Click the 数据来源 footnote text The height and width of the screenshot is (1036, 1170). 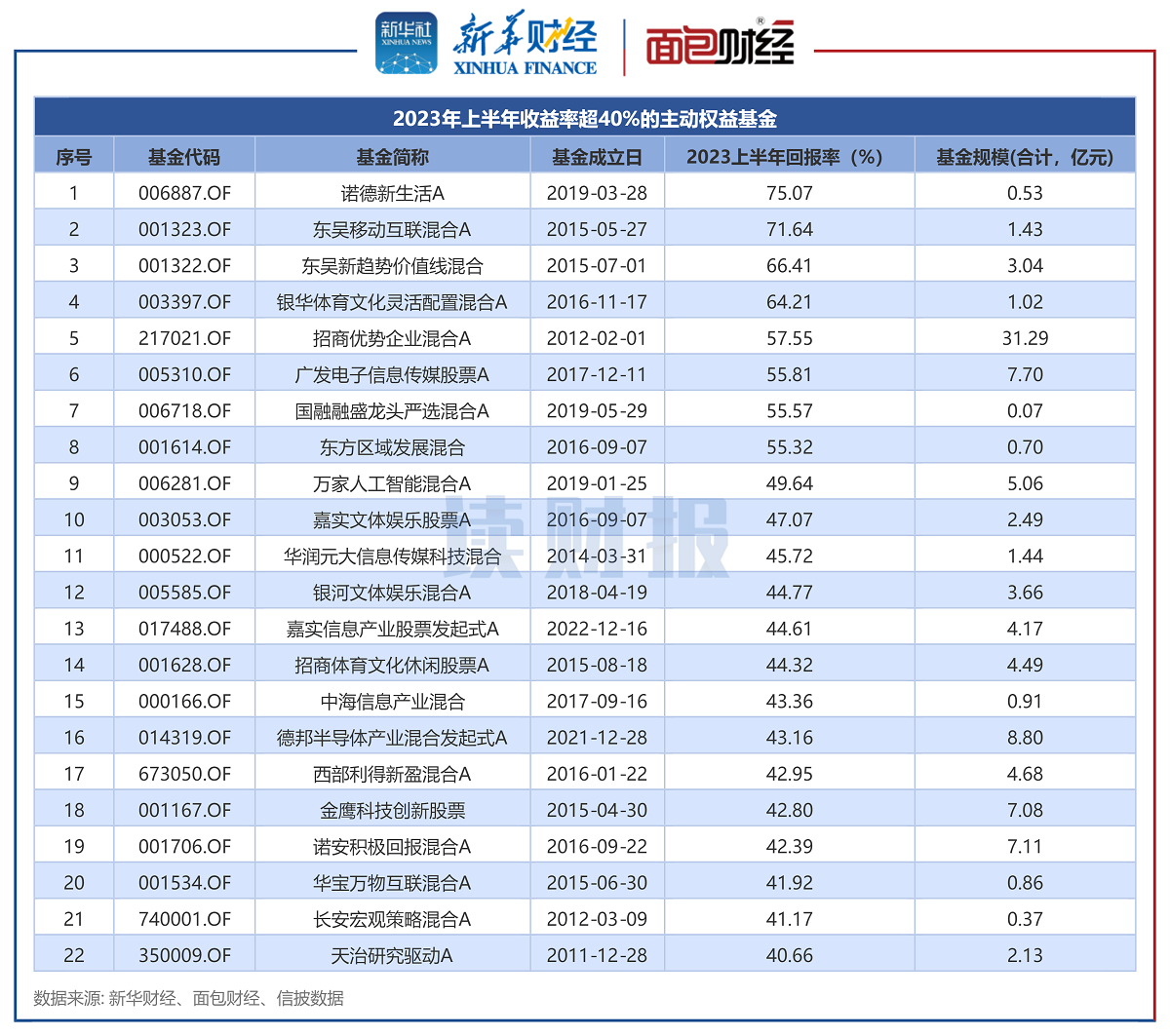pyautogui.click(x=188, y=998)
